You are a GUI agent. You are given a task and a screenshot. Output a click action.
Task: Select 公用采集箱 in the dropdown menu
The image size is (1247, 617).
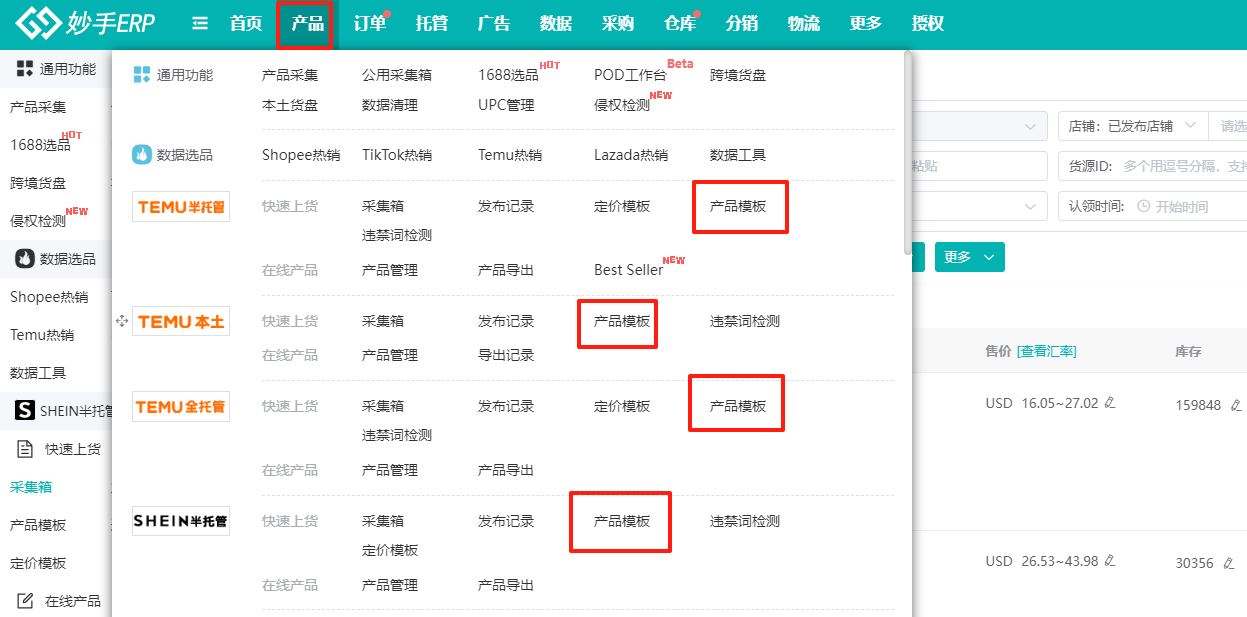[x=397, y=75]
